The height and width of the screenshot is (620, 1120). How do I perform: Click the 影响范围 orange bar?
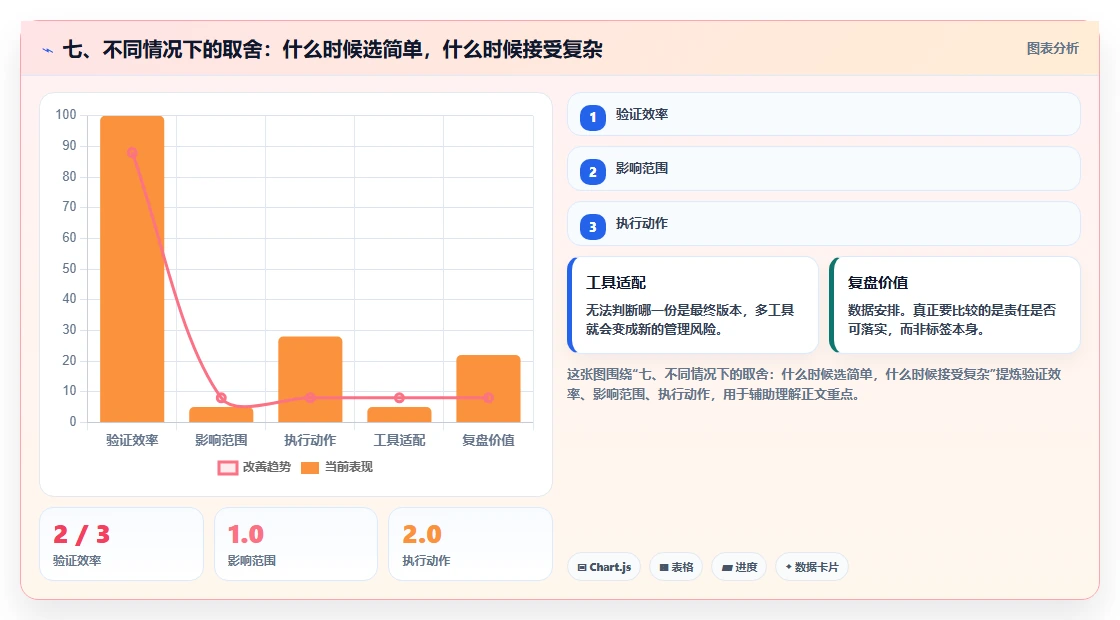tap(221, 415)
